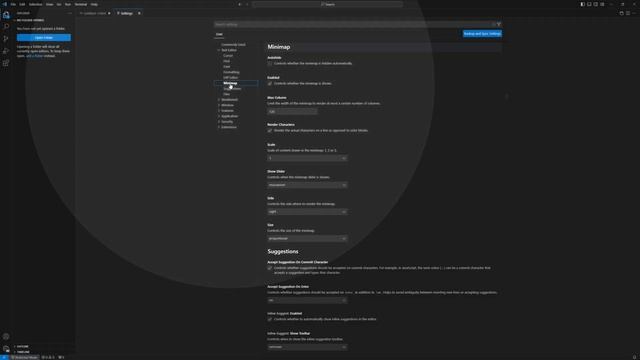Expand the Outline section in Explorer
This screenshot has height=360, width=640.
[22, 347]
